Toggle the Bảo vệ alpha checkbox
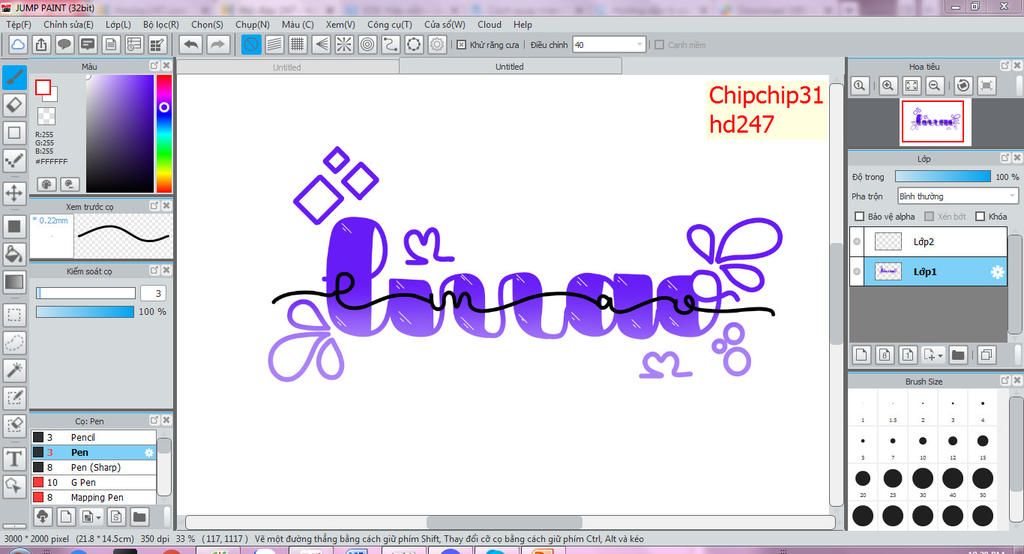Screen dimensions: 1024x554 (x=859, y=216)
